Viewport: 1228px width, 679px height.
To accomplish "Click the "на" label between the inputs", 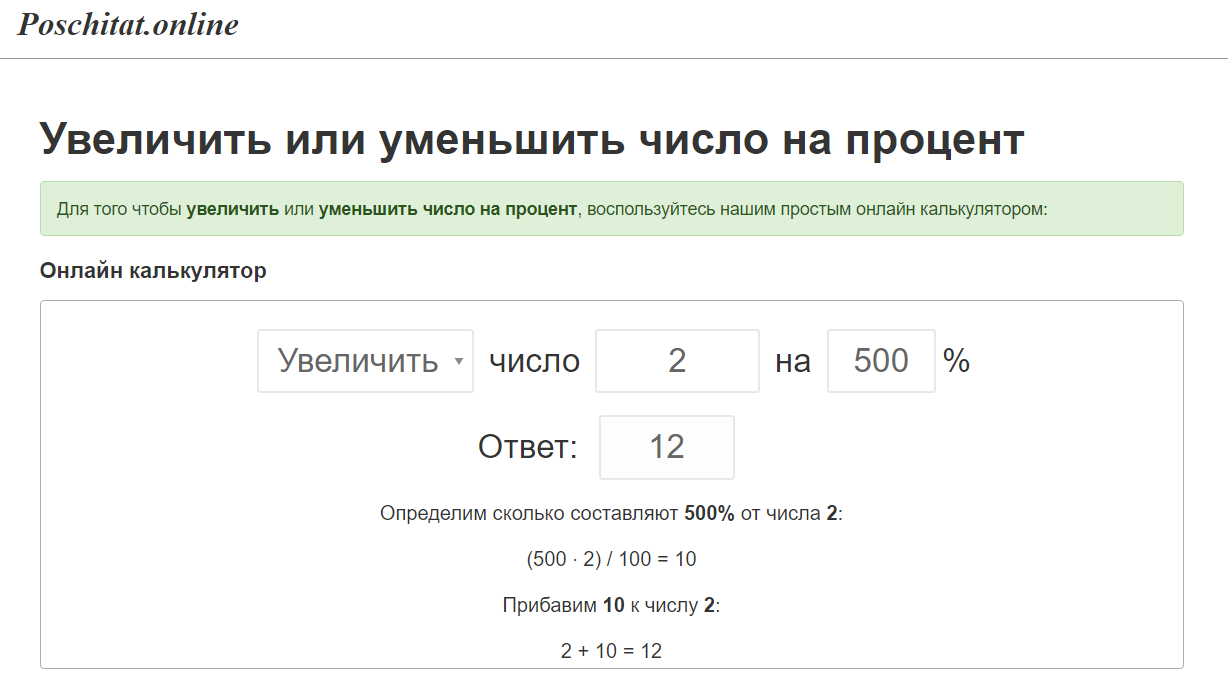I will (793, 361).
